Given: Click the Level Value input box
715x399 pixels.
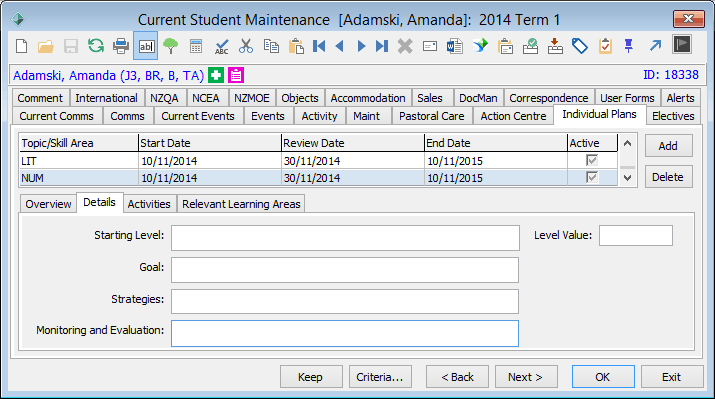Looking at the screenshot, I should point(636,235).
